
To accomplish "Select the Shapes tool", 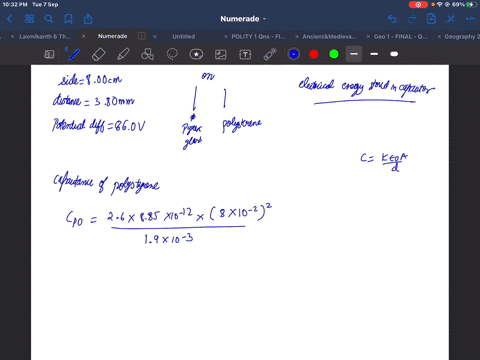I will coord(147,54).
